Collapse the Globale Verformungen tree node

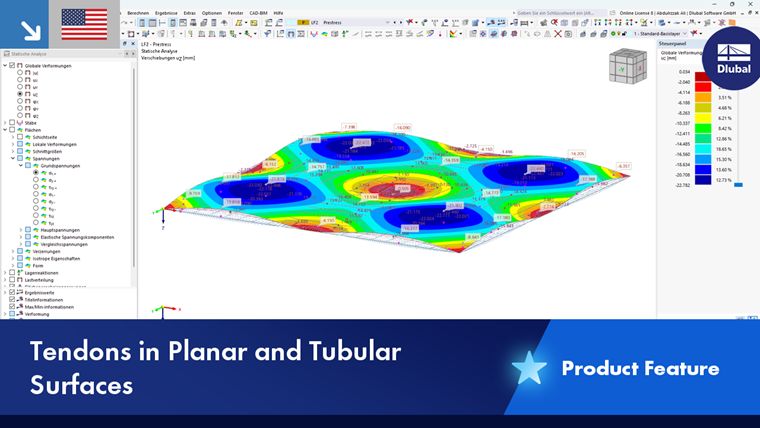pyautogui.click(x=5, y=65)
